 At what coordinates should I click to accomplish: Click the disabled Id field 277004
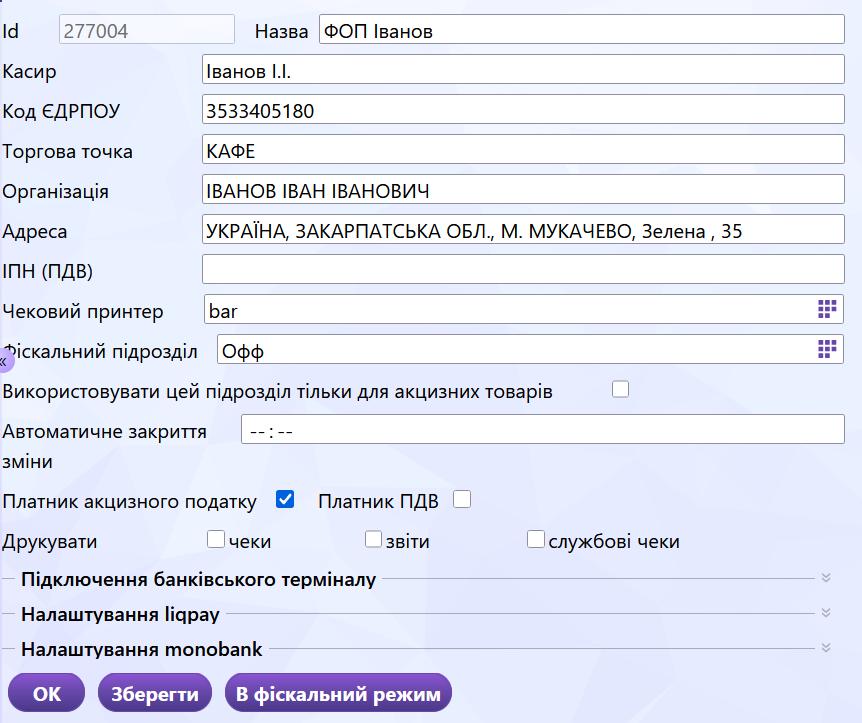coord(147,30)
